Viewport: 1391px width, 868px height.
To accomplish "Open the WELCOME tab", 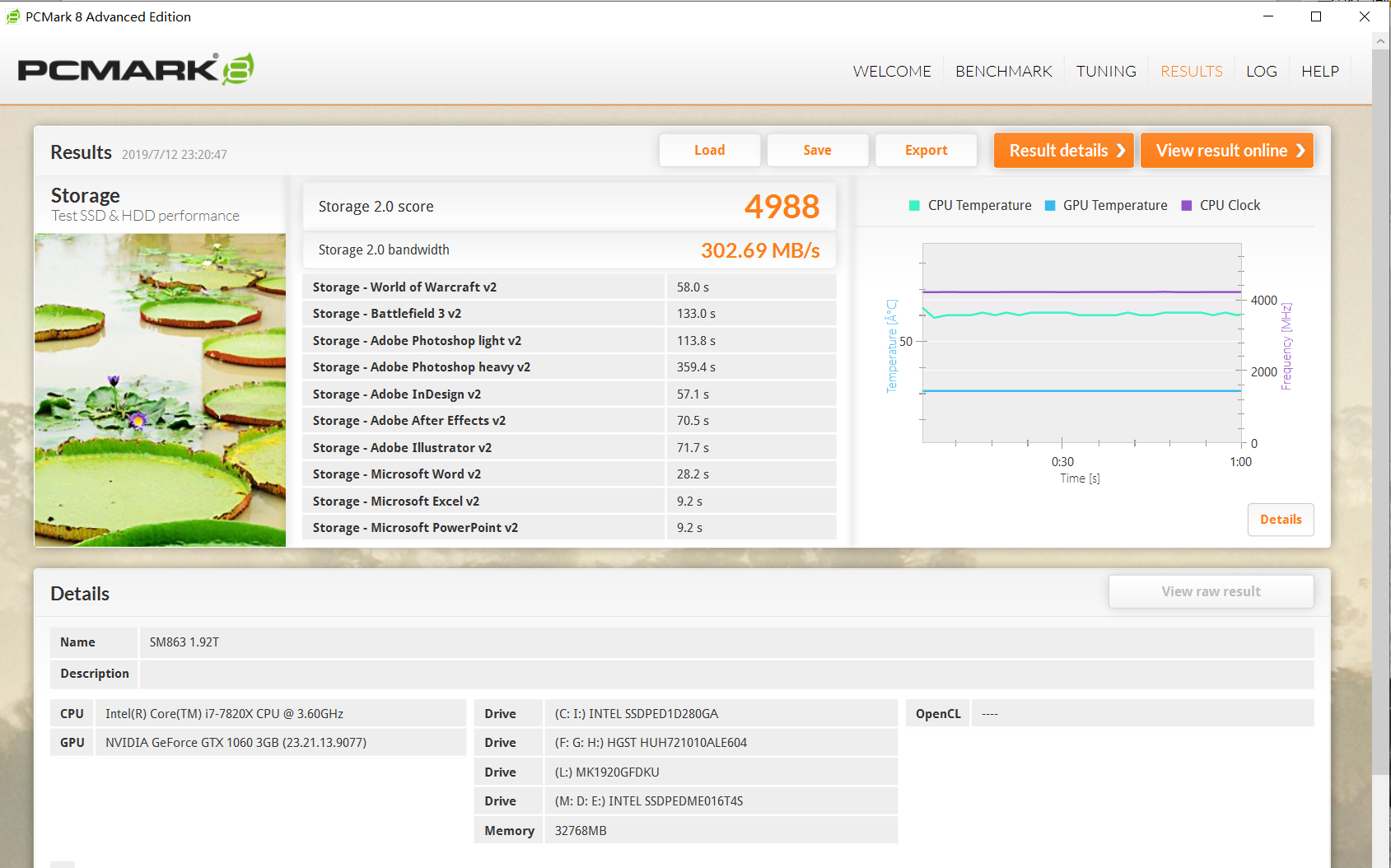I will tap(892, 72).
